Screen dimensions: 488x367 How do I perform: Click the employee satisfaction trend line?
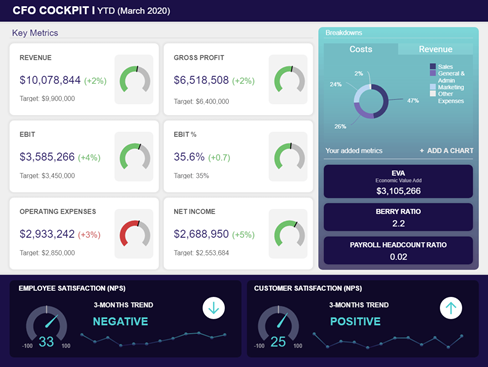point(153,339)
